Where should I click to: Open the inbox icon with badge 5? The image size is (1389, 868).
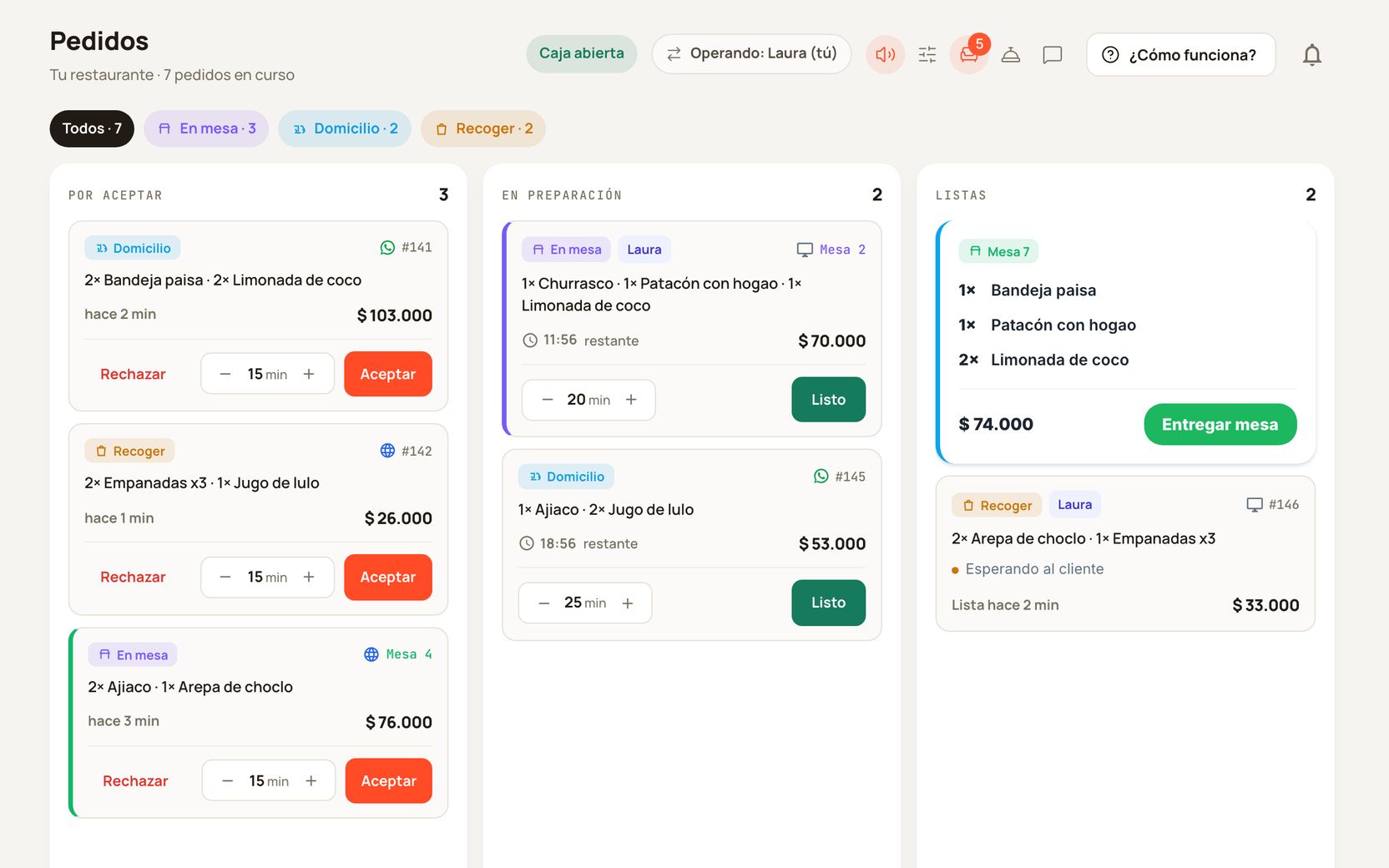point(968,55)
